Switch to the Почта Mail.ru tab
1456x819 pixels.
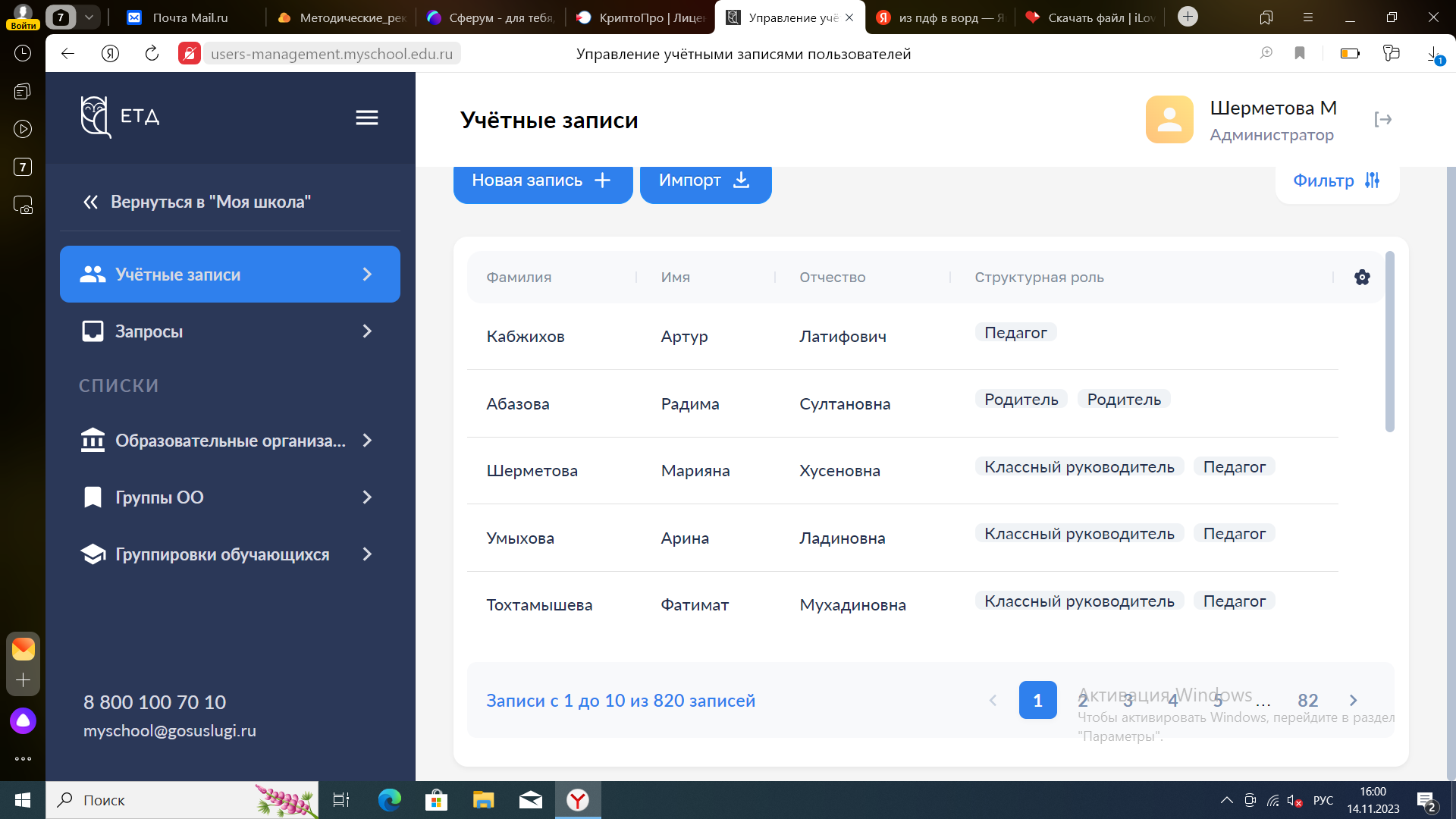(190, 17)
